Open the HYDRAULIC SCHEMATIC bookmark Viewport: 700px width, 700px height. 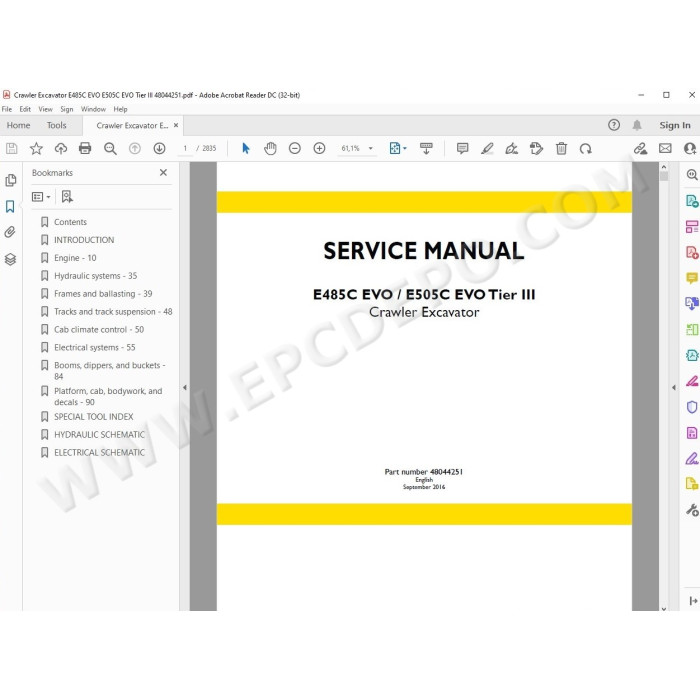pos(100,434)
